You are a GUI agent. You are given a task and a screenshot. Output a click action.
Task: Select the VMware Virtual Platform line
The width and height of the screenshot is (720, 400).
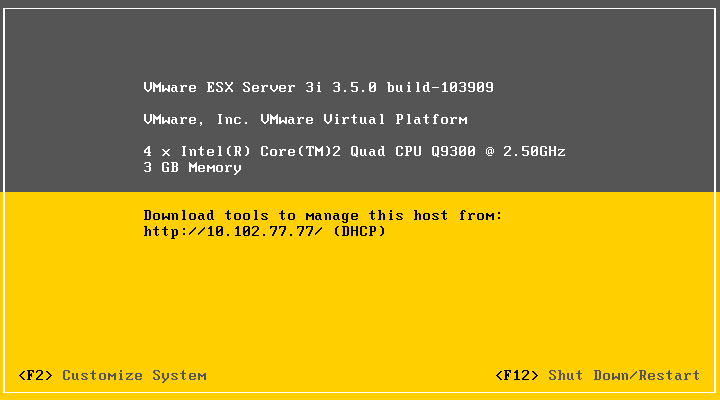[x=305, y=119]
